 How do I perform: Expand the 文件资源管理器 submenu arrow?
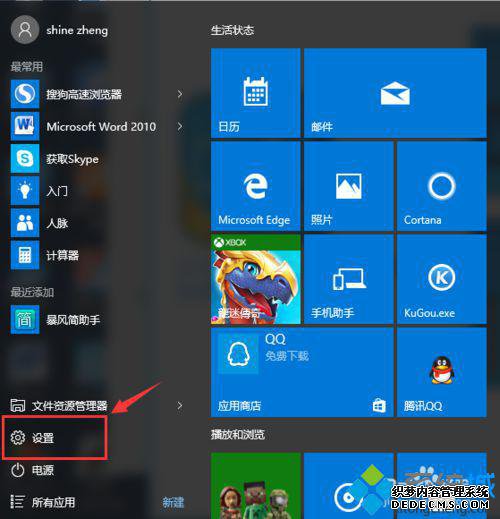pyautogui.click(x=180, y=406)
